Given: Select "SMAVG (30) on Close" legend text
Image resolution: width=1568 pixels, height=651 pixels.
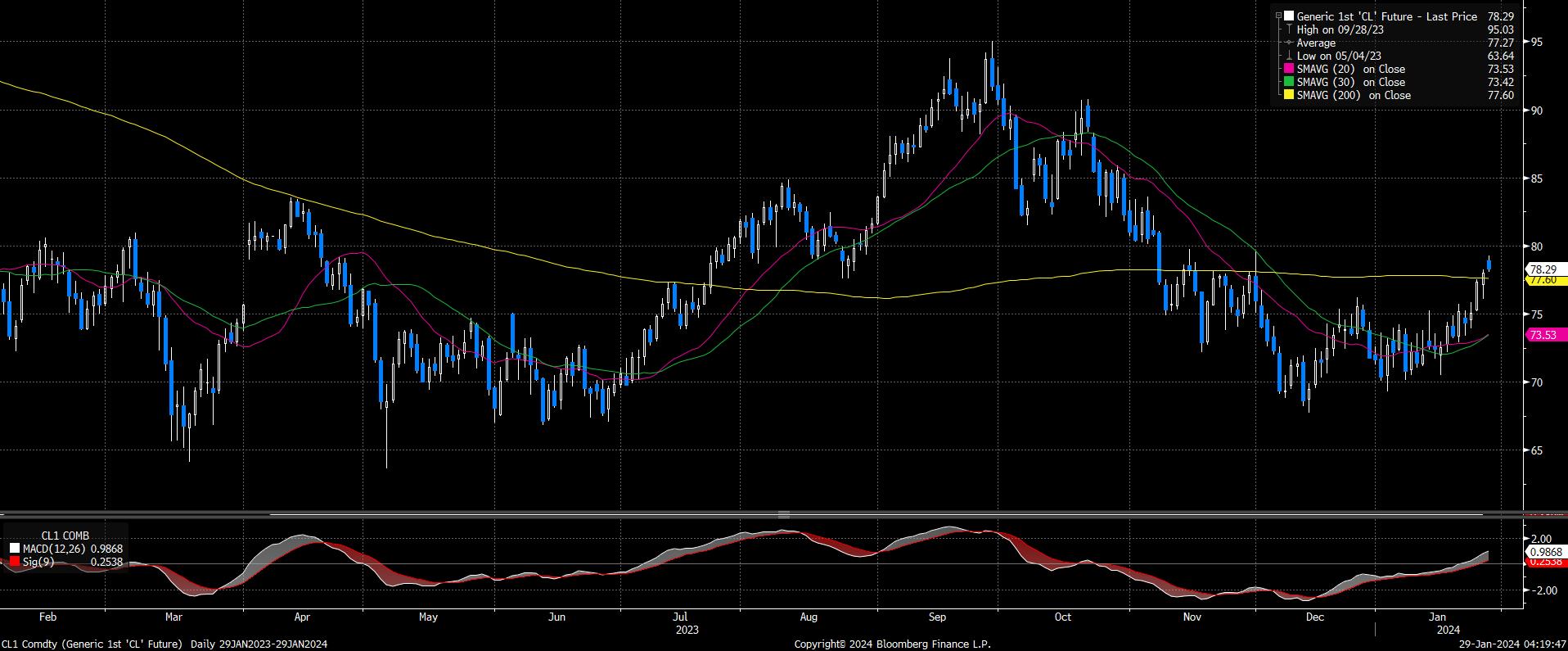Looking at the screenshot, I should (1351, 82).
